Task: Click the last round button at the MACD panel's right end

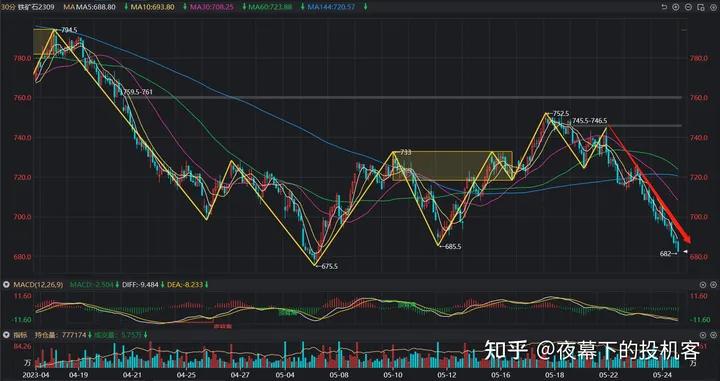Action: [x=713, y=285]
